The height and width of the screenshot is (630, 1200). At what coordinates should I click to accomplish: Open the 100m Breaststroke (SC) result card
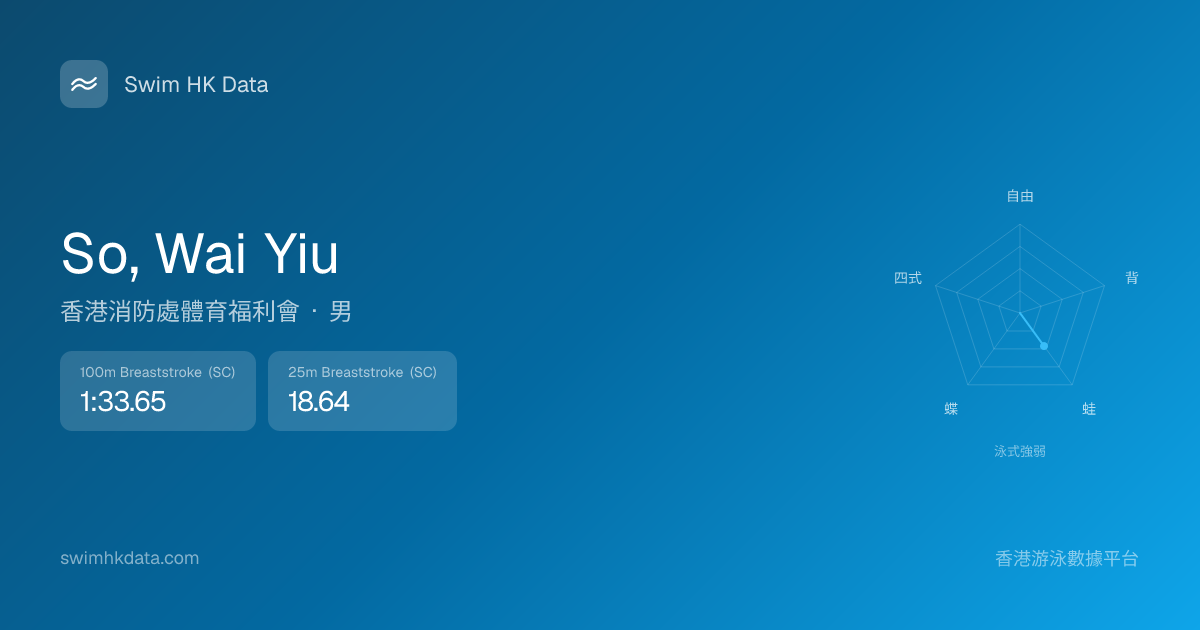pos(158,391)
